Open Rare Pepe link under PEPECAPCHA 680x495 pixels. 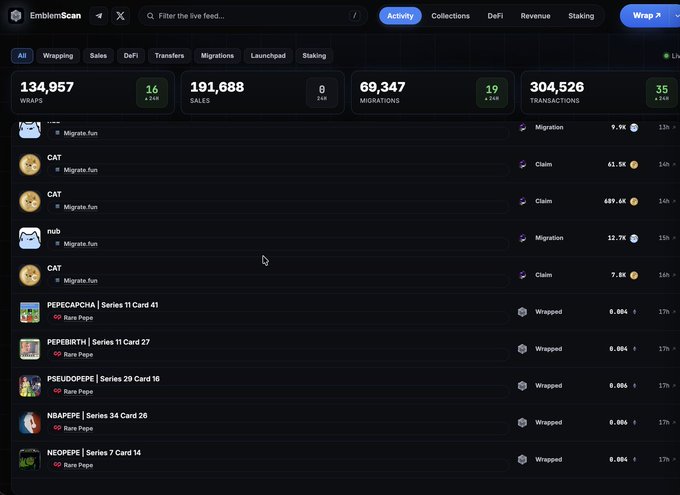pyautogui.click(x=78, y=318)
